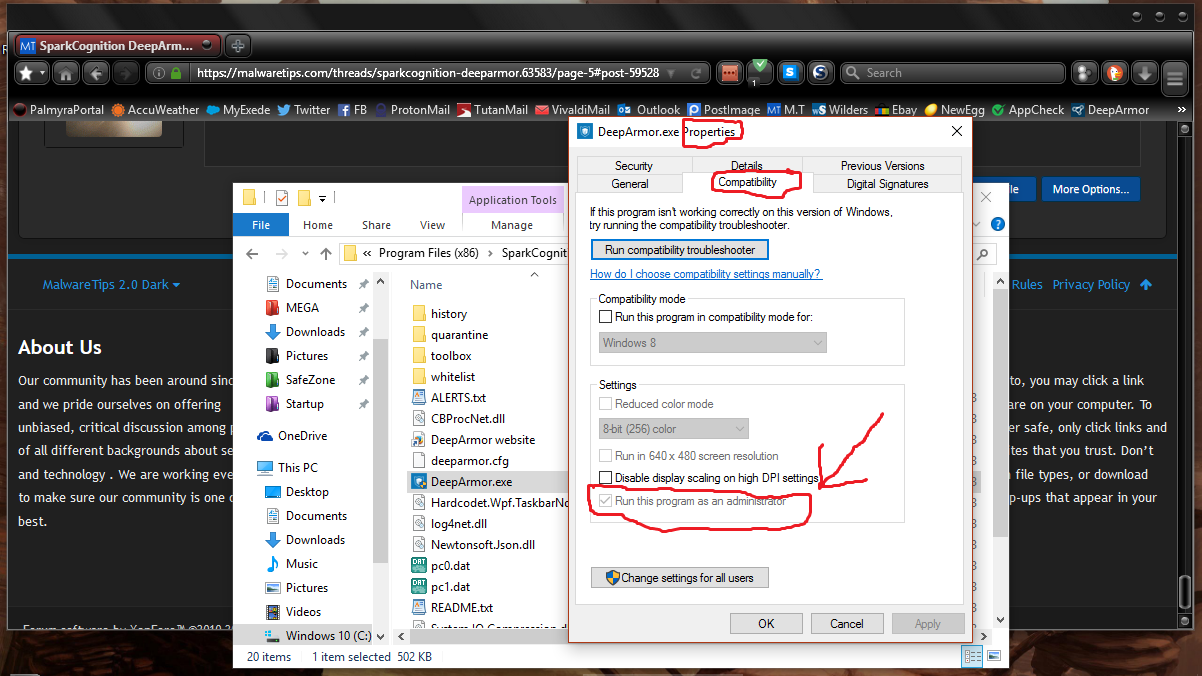The image size is (1202, 676).
Task: Open a new browser tab with the plus button
Action: pos(237,46)
